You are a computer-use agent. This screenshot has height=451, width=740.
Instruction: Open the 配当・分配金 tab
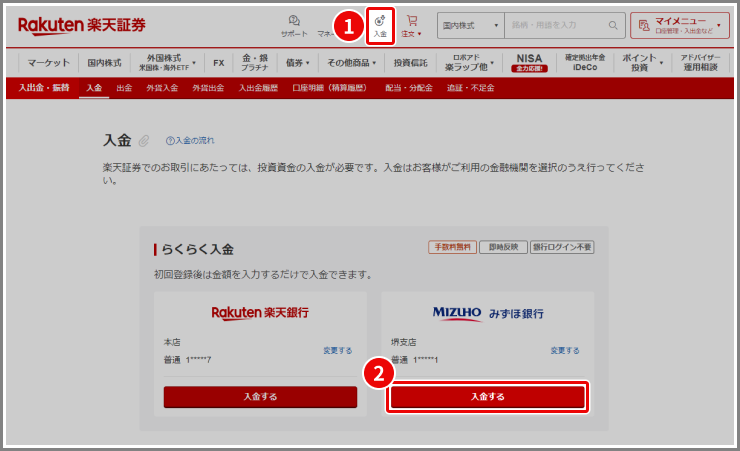point(409,88)
